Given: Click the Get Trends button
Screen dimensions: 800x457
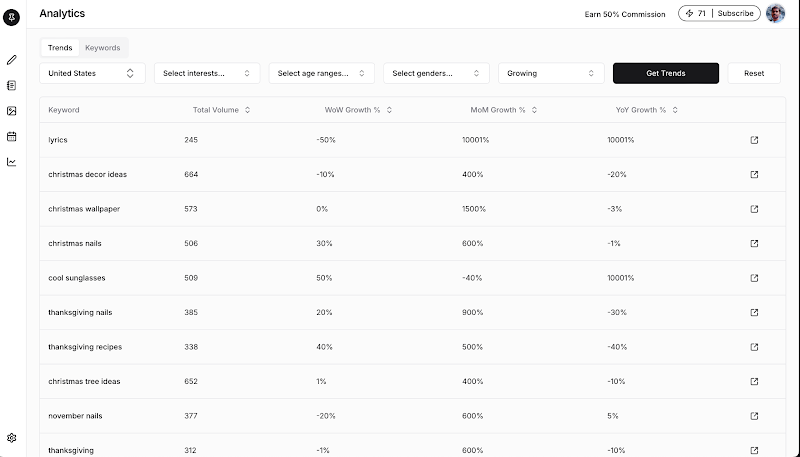Looking at the screenshot, I should coord(666,73).
